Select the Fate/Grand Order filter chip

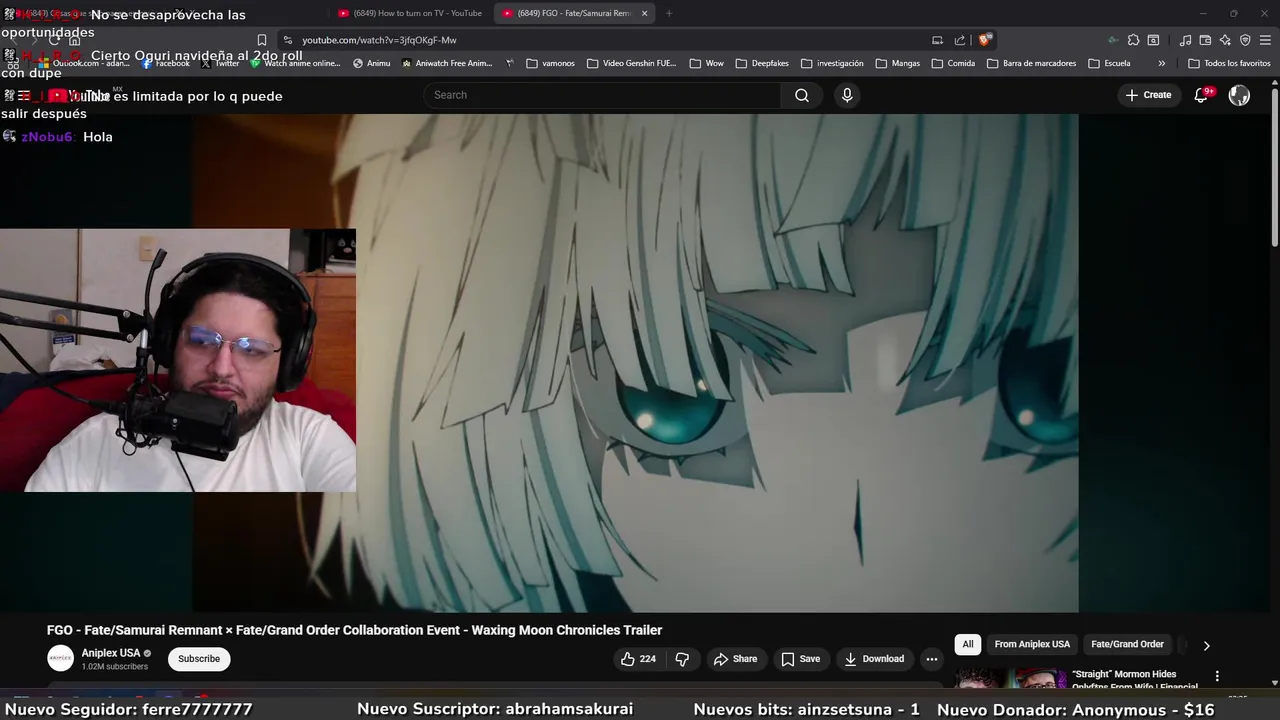pyautogui.click(x=1127, y=644)
